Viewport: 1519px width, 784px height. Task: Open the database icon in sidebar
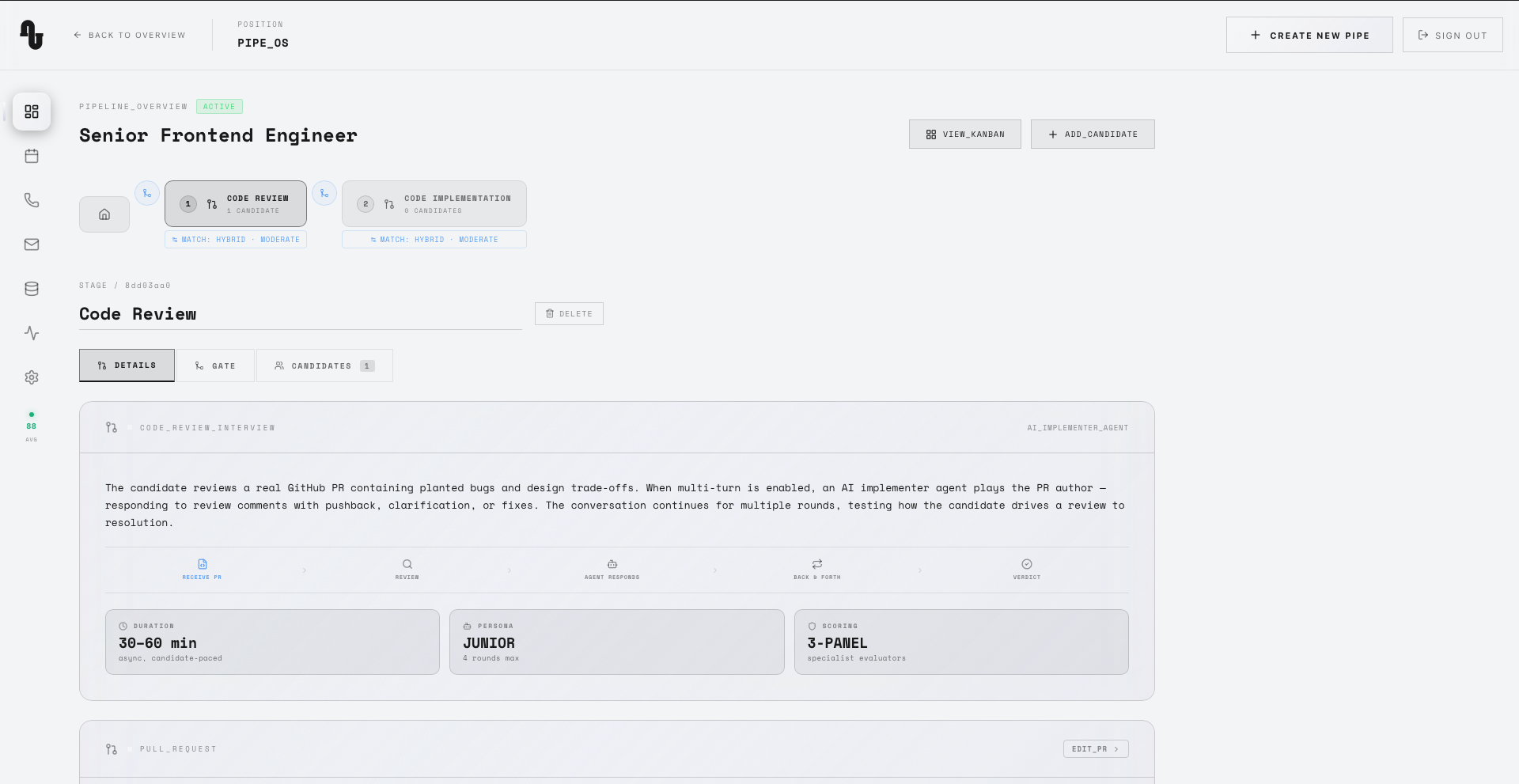pyautogui.click(x=32, y=289)
